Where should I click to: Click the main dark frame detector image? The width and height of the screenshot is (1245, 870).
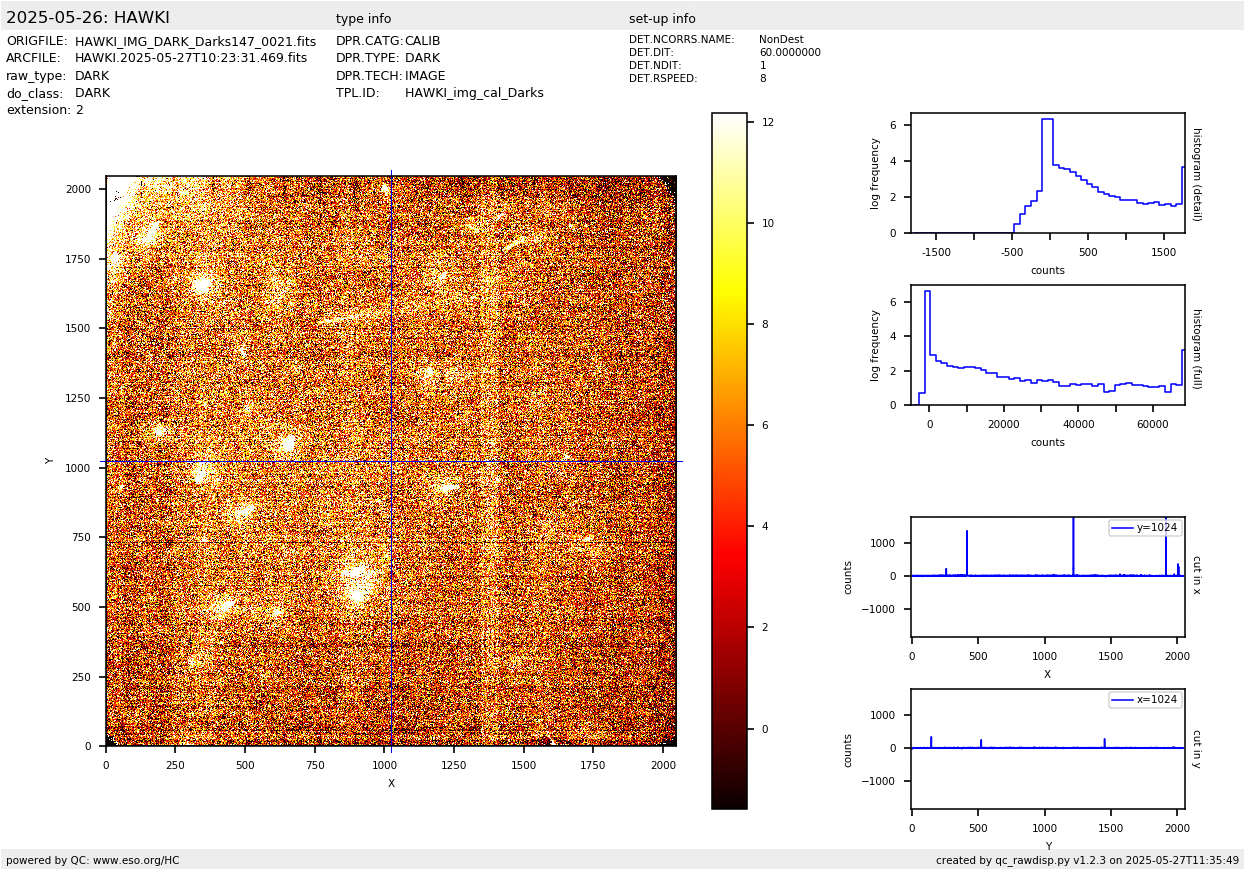click(390, 460)
